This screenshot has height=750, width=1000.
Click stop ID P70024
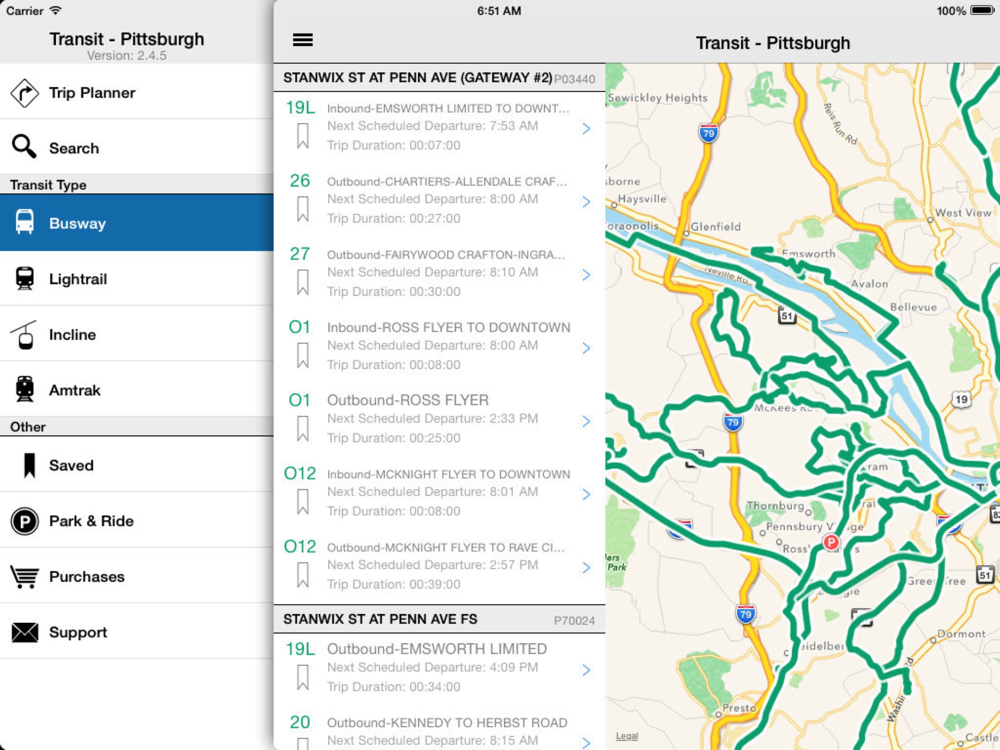575,621
